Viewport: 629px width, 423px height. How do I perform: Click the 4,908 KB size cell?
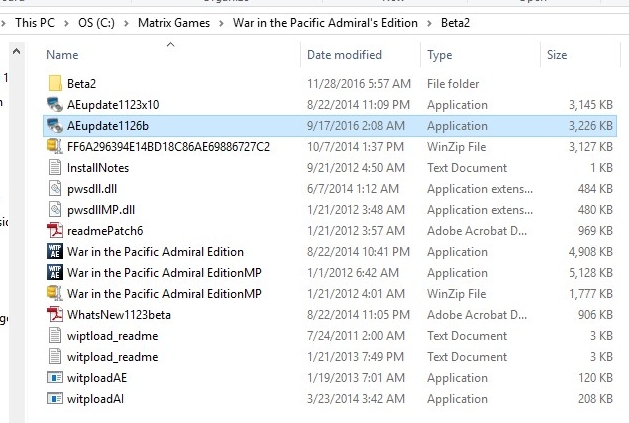coord(591,252)
